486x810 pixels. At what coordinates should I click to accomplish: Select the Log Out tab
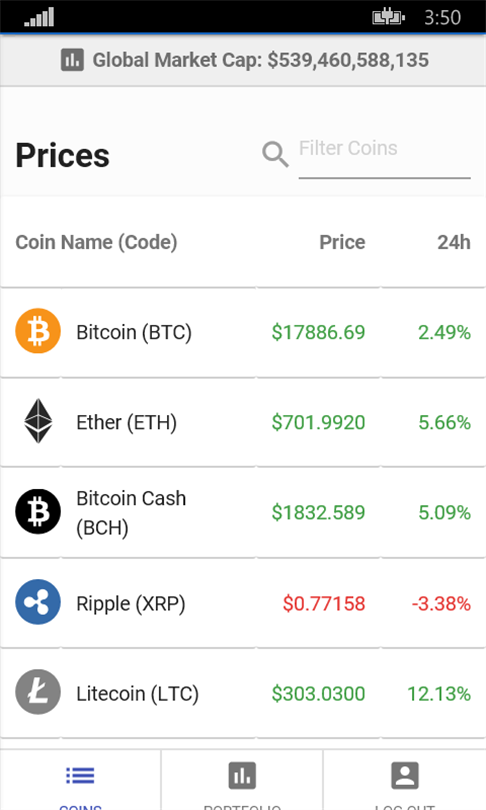[404, 780]
